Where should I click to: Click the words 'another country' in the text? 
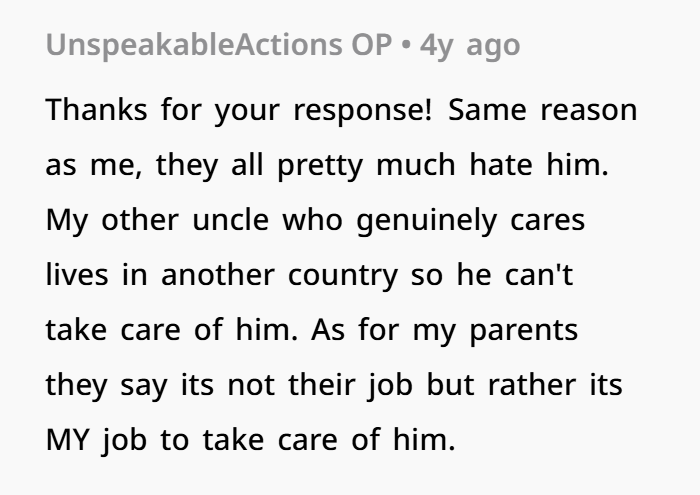pyautogui.click(x=279, y=275)
